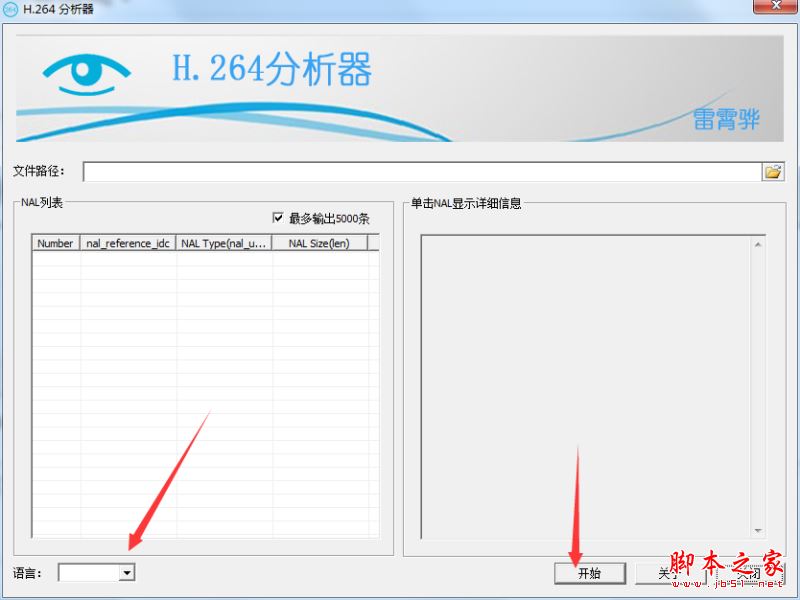Click the detail panel scroll up arrow

pyautogui.click(x=758, y=245)
